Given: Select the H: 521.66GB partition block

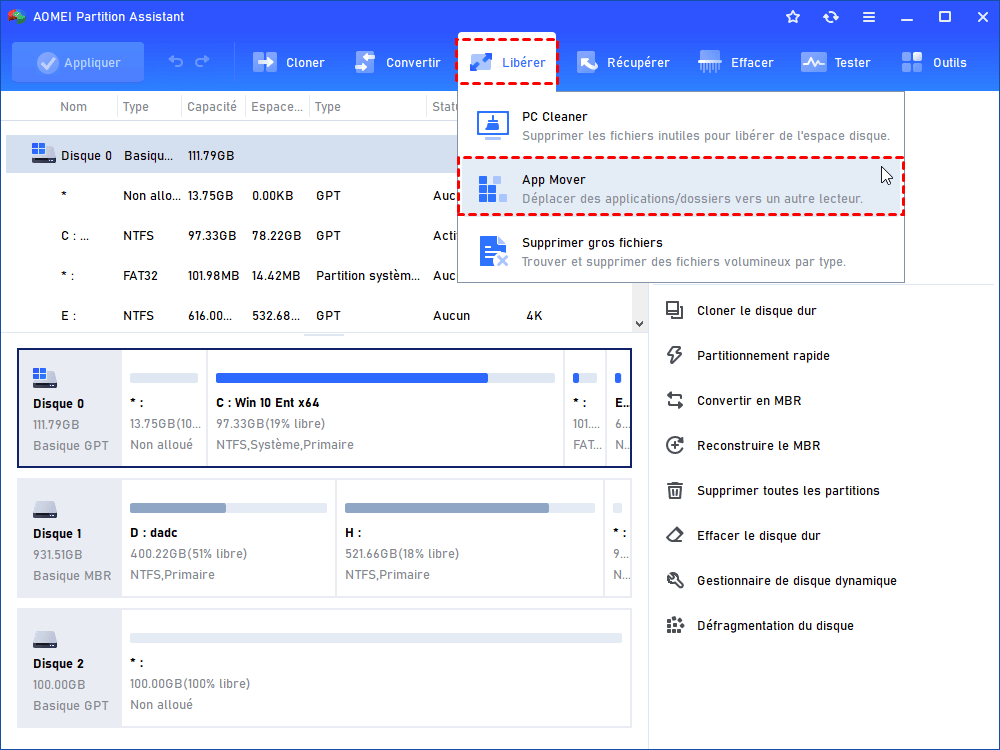Looking at the screenshot, I should coord(470,538).
